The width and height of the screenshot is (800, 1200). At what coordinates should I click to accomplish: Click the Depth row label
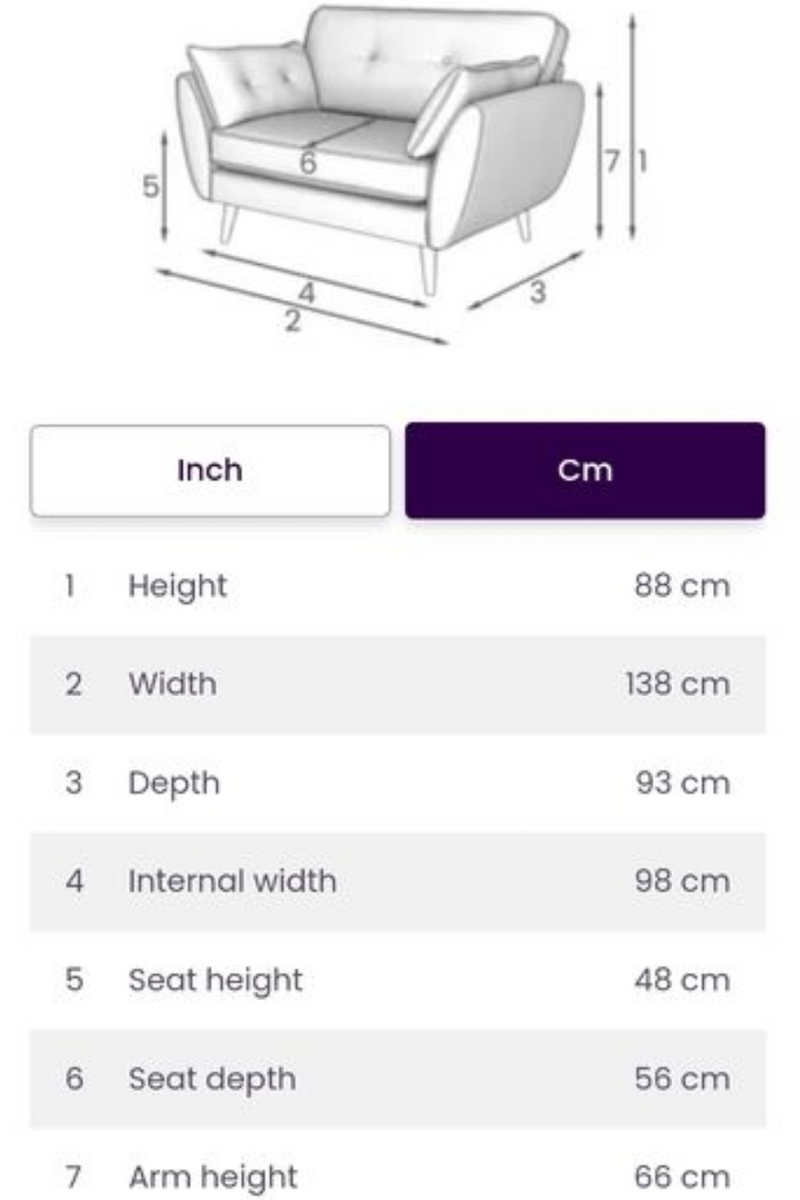(174, 783)
